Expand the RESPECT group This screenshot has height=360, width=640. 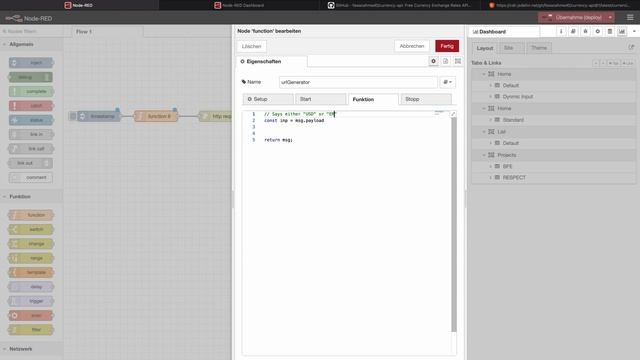pyautogui.click(x=491, y=178)
